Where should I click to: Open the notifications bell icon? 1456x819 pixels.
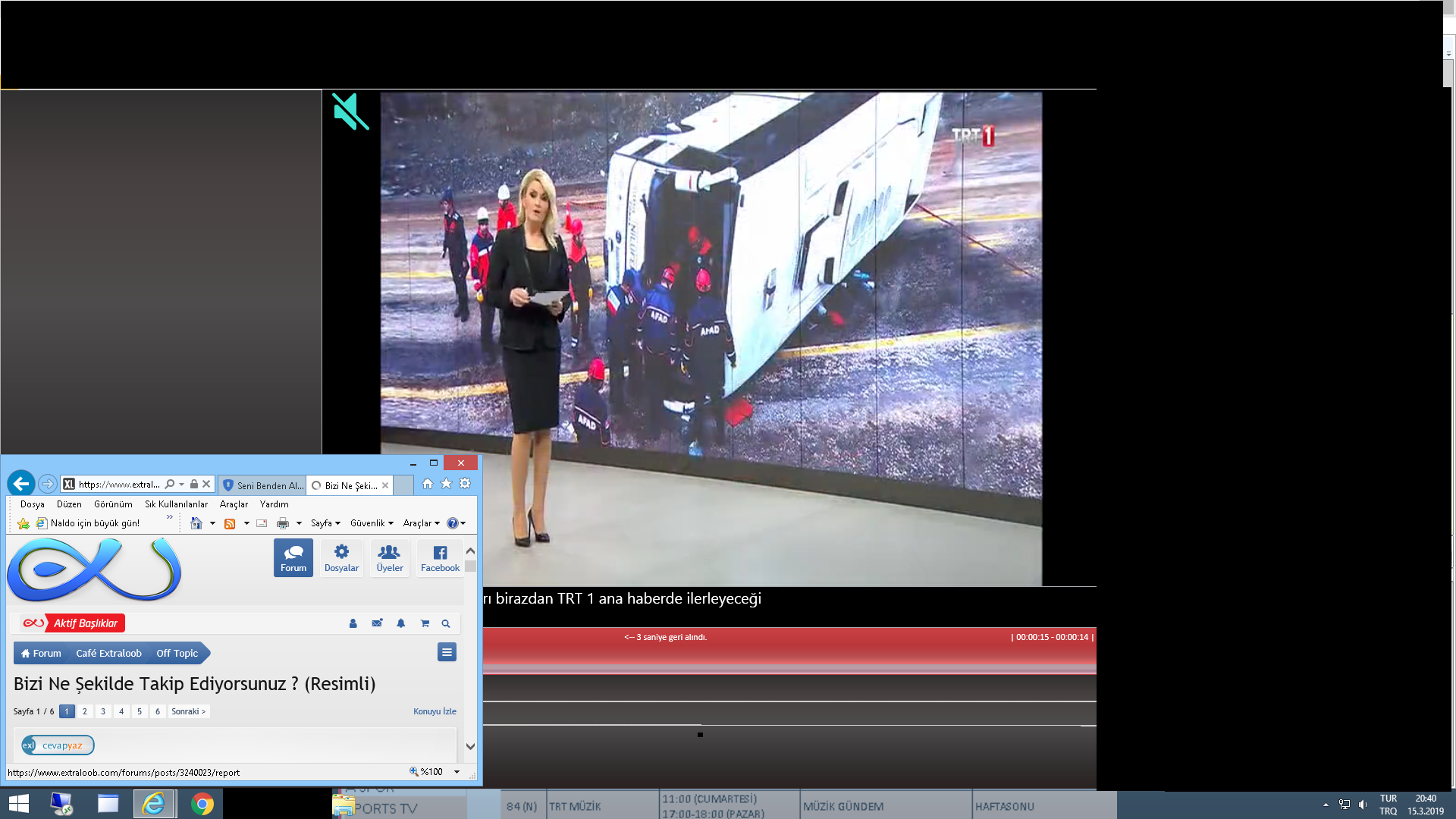[401, 623]
